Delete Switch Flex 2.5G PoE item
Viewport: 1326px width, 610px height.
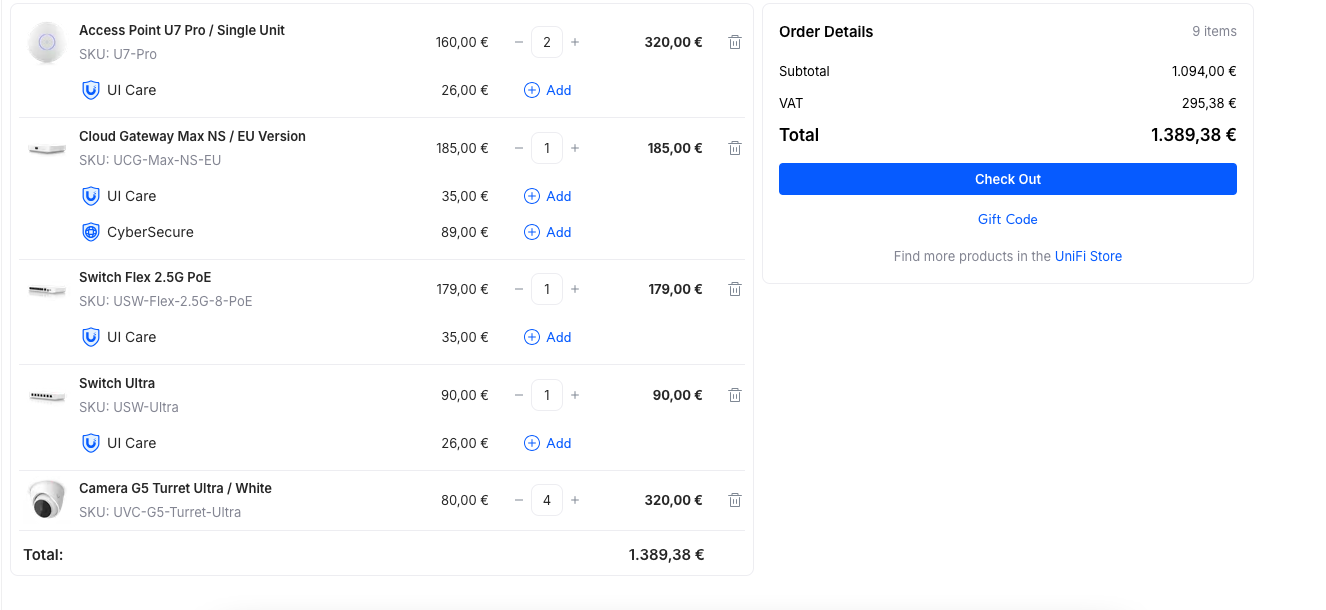735,289
